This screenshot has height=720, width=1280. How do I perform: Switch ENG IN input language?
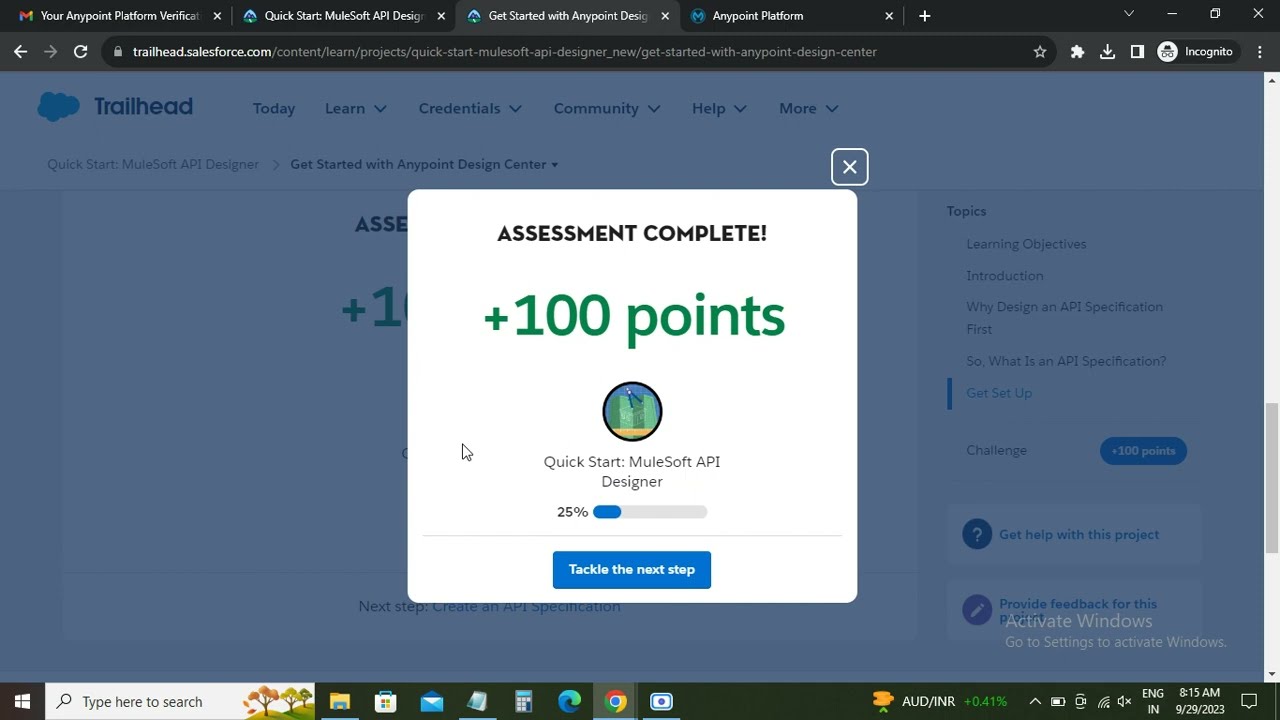point(1152,701)
